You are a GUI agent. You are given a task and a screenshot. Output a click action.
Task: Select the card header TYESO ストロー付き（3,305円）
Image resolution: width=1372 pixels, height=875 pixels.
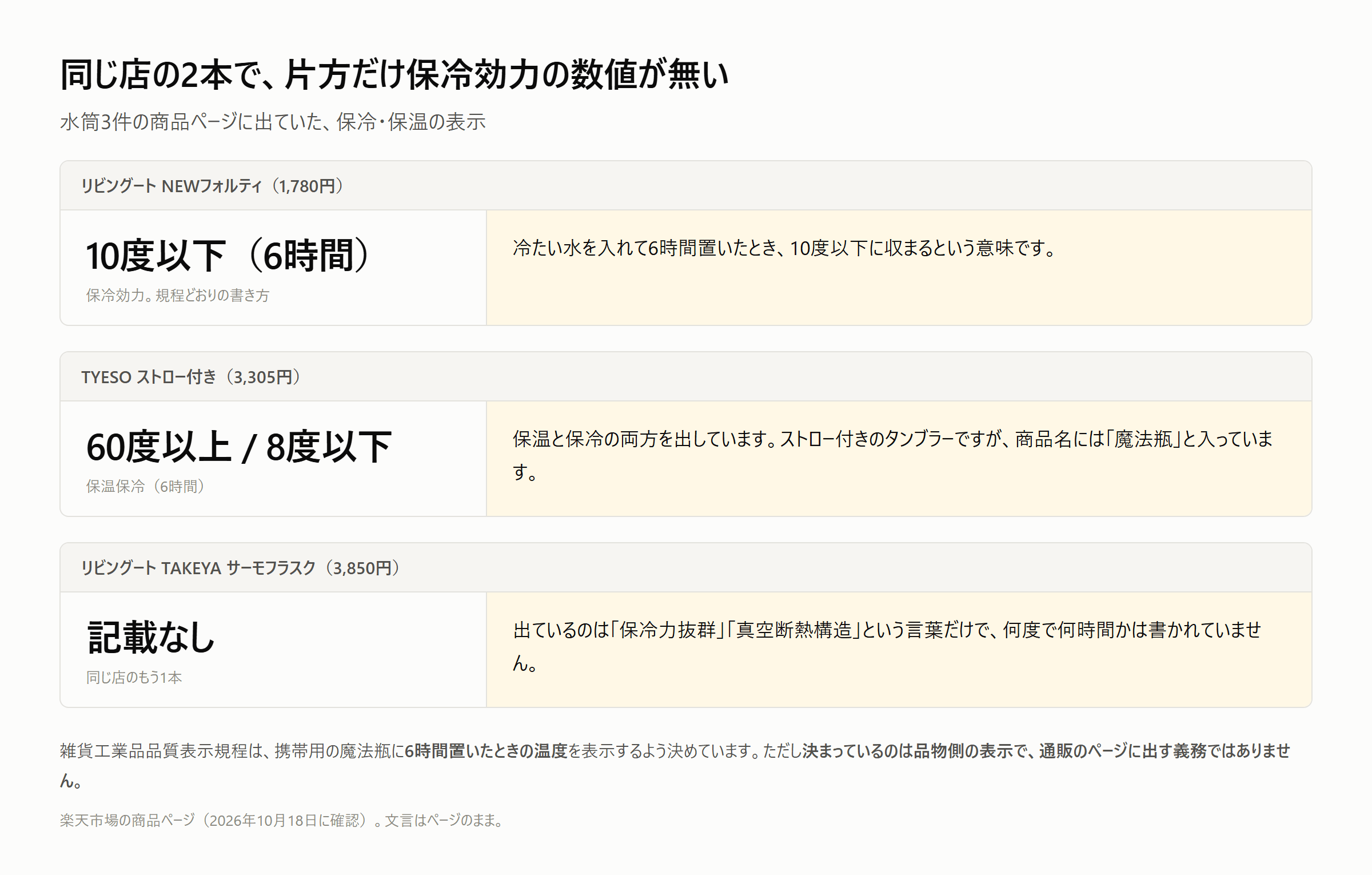(686, 377)
